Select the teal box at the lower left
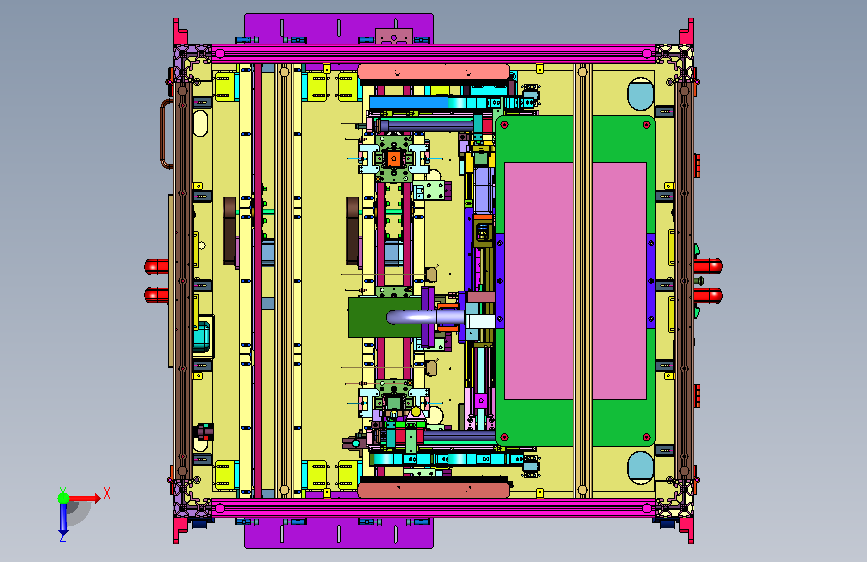Image resolution: width=867 pixels, height=562 pixels. coord(201,335)
